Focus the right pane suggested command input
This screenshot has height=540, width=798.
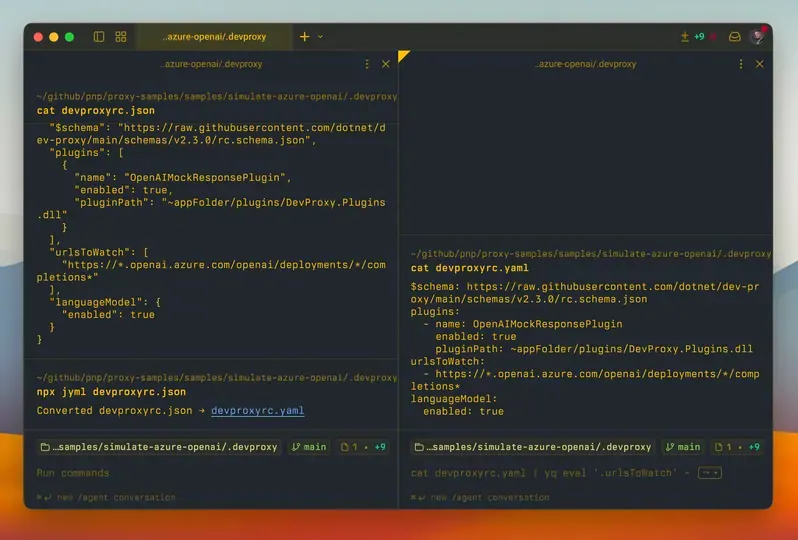tap(550, 473)
